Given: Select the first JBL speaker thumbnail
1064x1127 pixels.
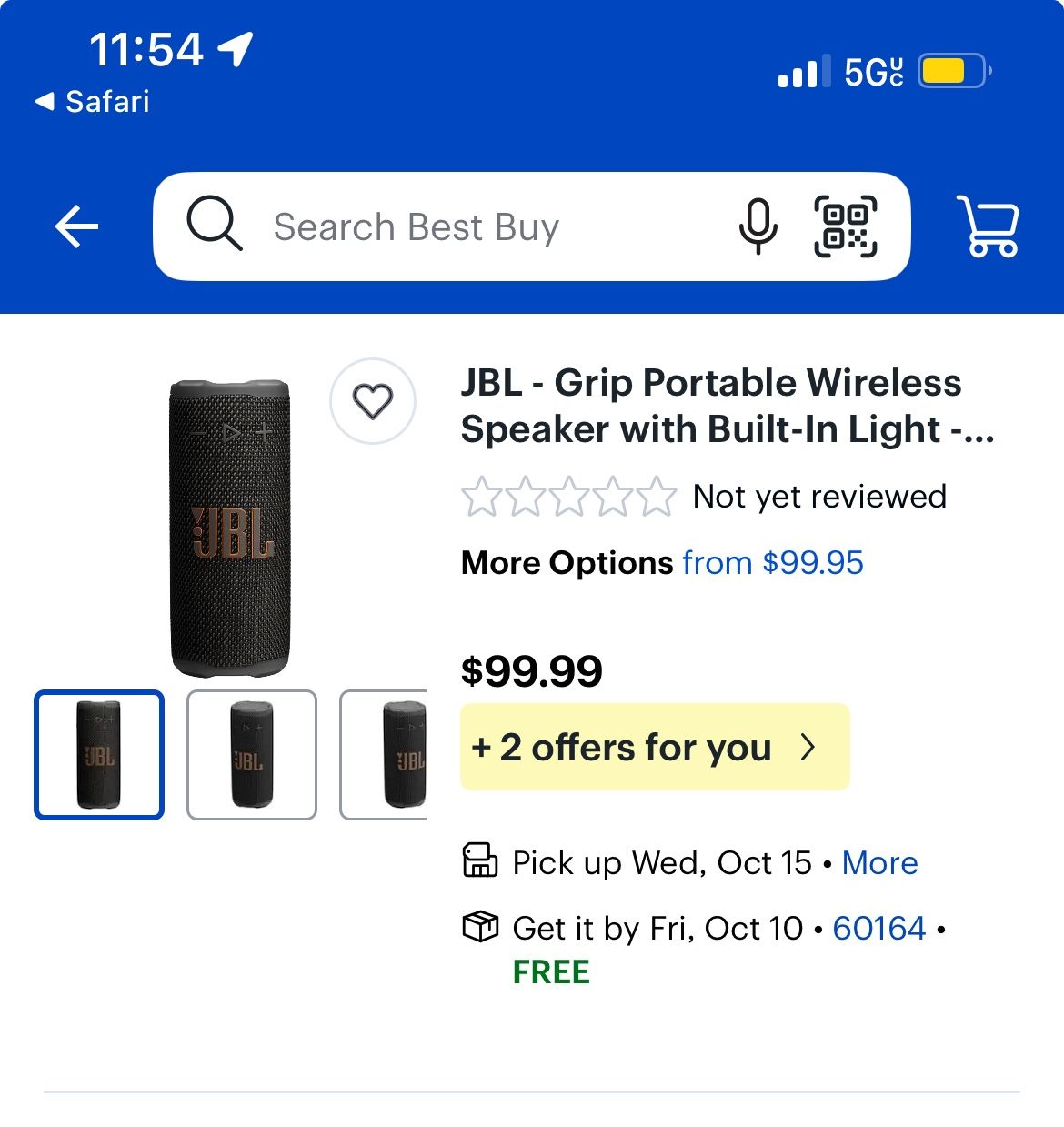Looking at the screenshot, I should click(99, 755).
